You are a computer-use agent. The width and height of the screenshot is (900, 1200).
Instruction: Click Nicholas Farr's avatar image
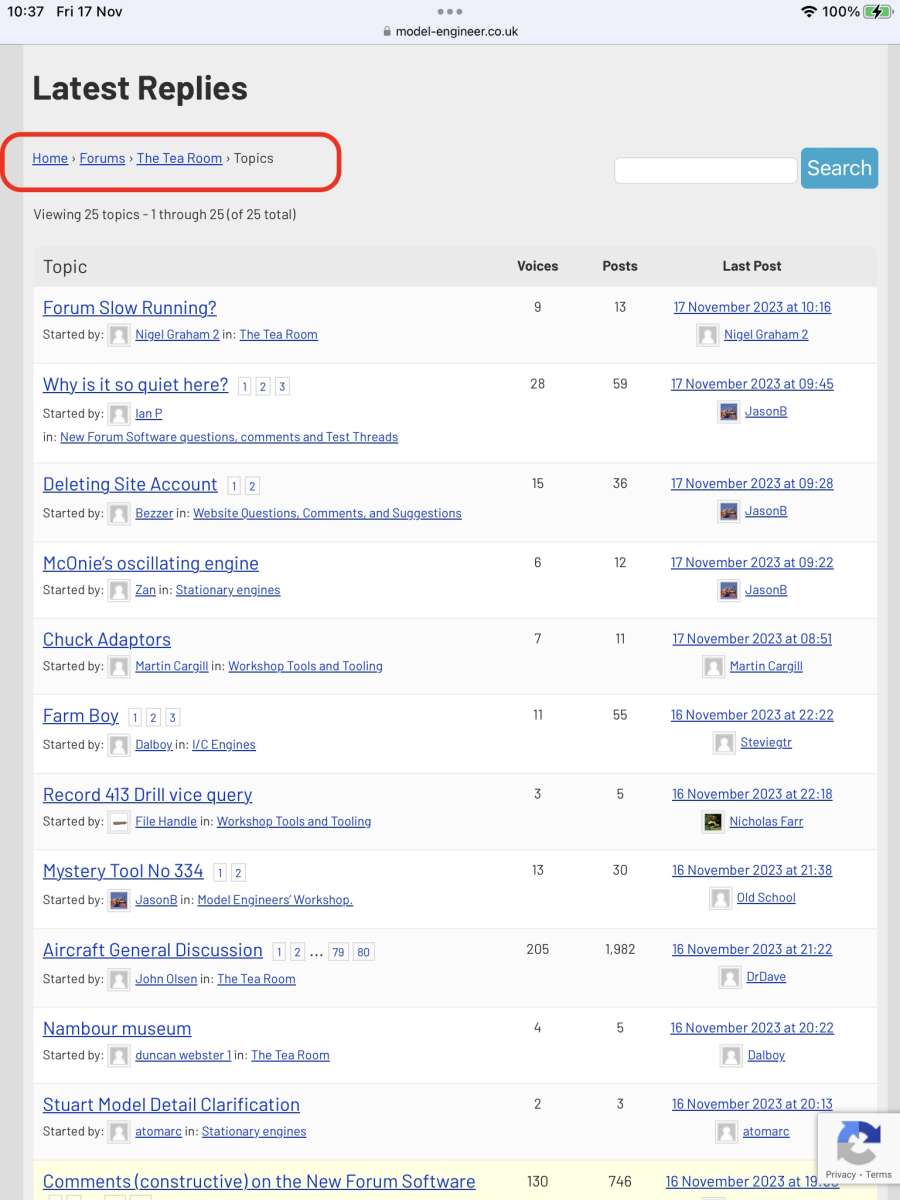[713, 822]
